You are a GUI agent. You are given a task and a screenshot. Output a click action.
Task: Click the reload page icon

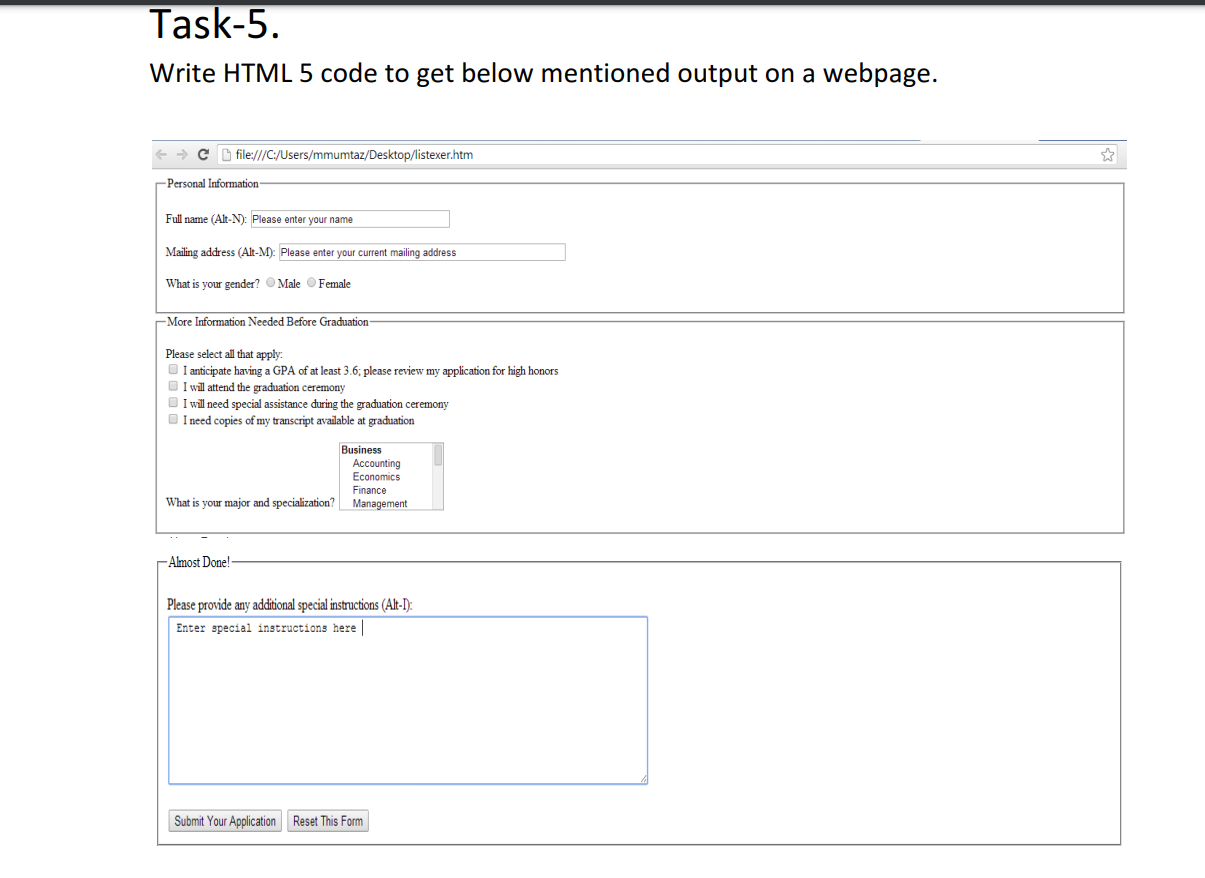pos(203,154)
